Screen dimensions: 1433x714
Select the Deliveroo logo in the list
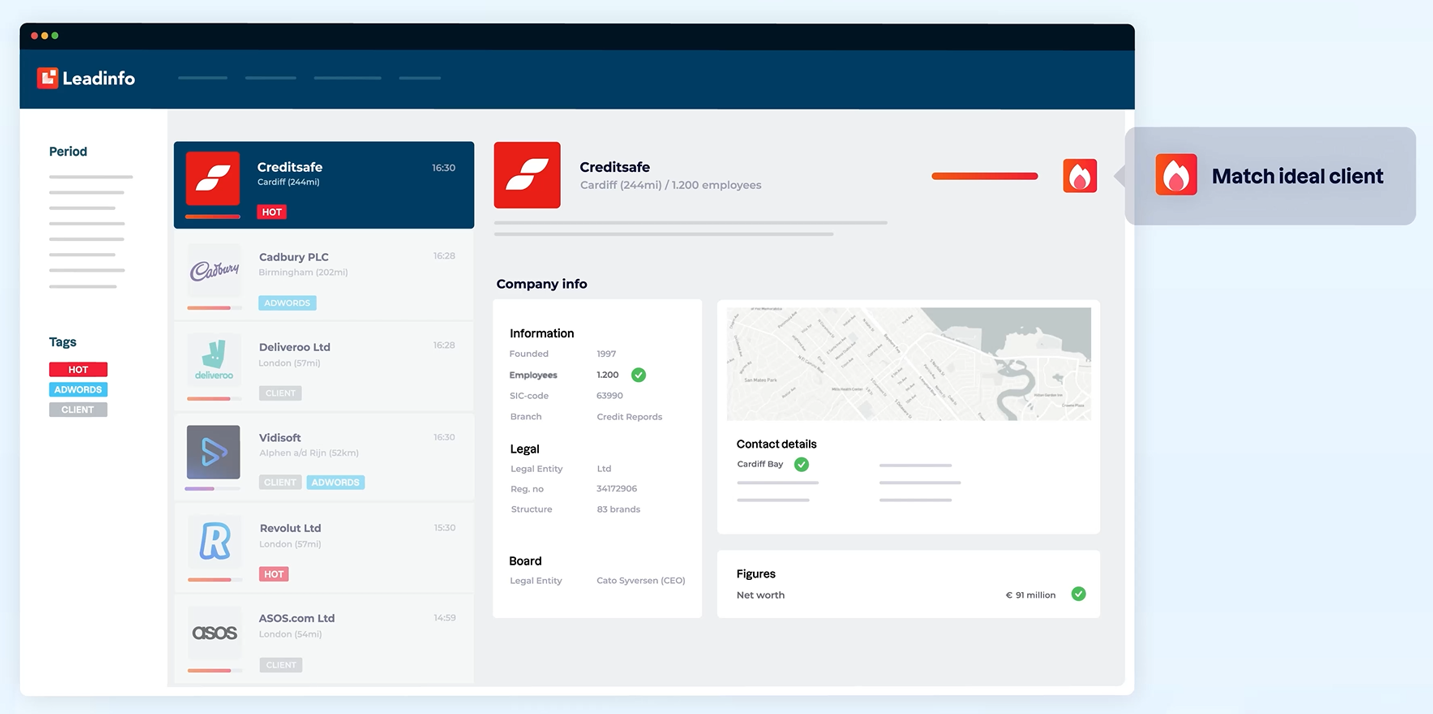pos(214,361)
